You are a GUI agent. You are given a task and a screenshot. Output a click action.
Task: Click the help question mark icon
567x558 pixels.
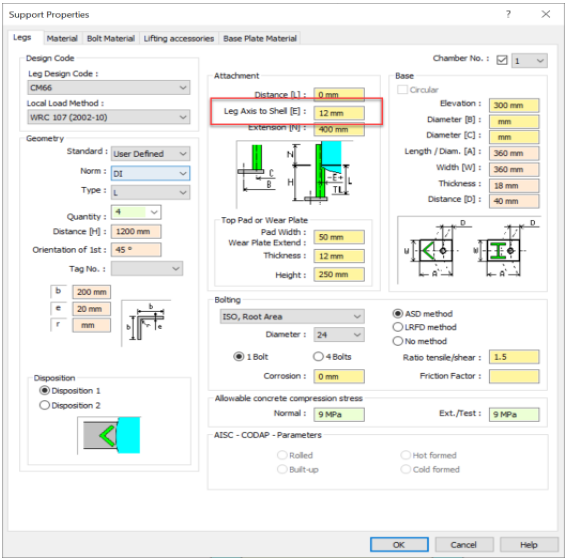pos(508,14)
